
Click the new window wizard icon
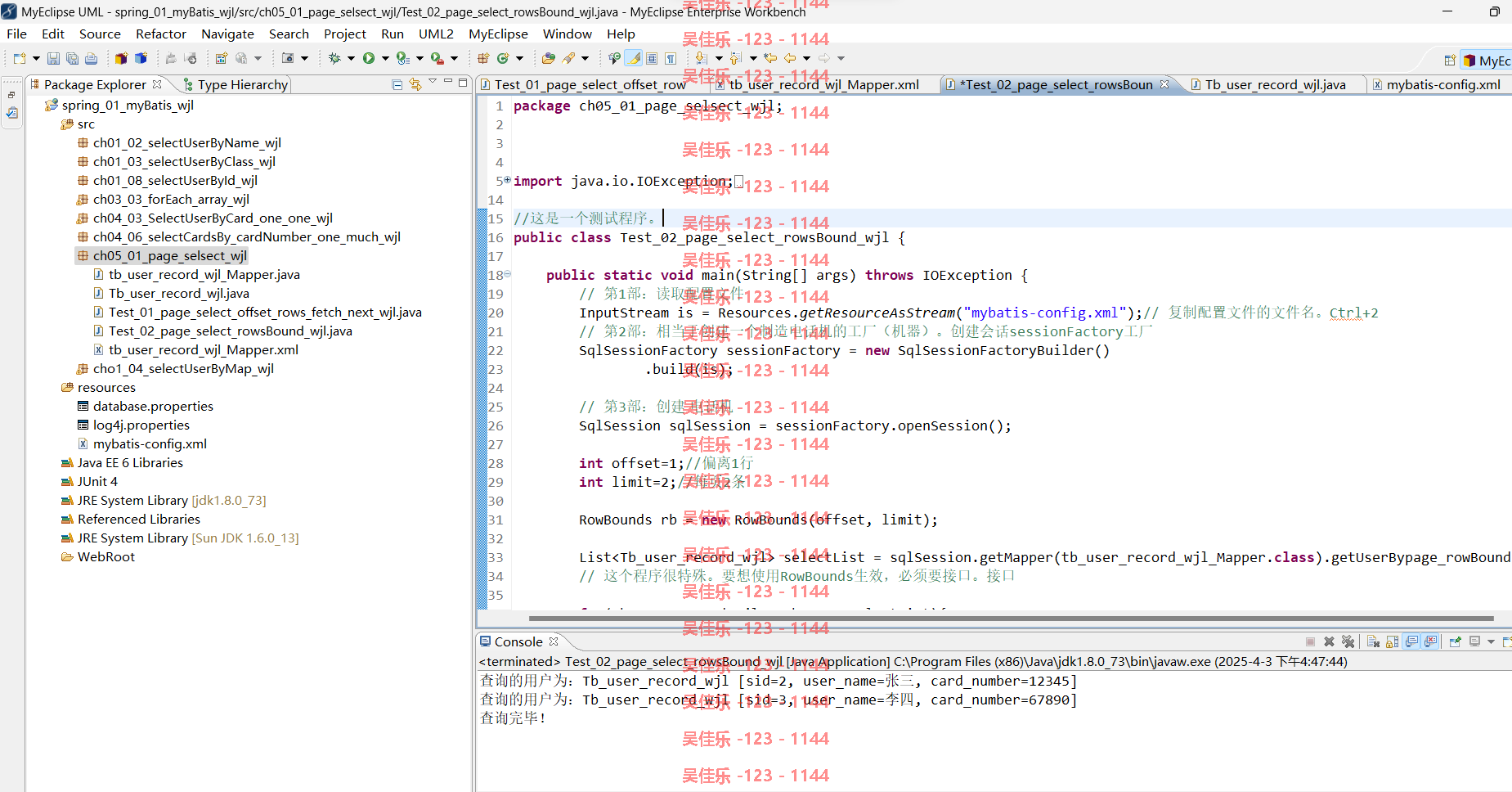click(222, 58)
